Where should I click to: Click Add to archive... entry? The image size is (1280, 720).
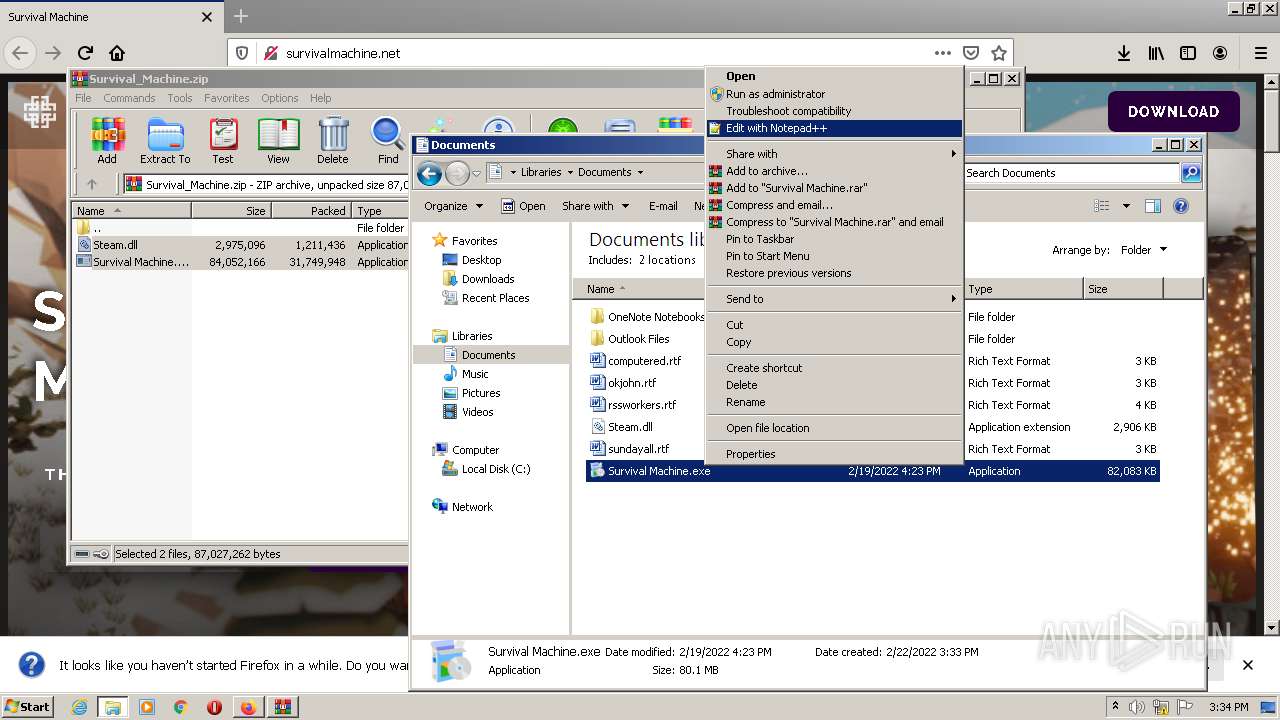coord(833,171)
